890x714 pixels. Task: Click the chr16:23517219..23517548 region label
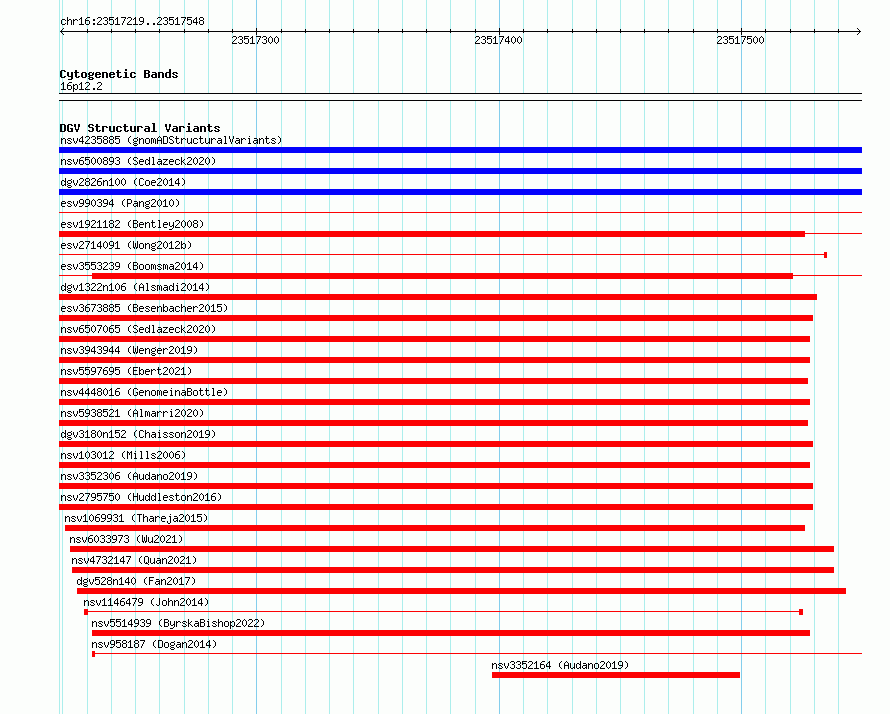click(x=132, y=22)
